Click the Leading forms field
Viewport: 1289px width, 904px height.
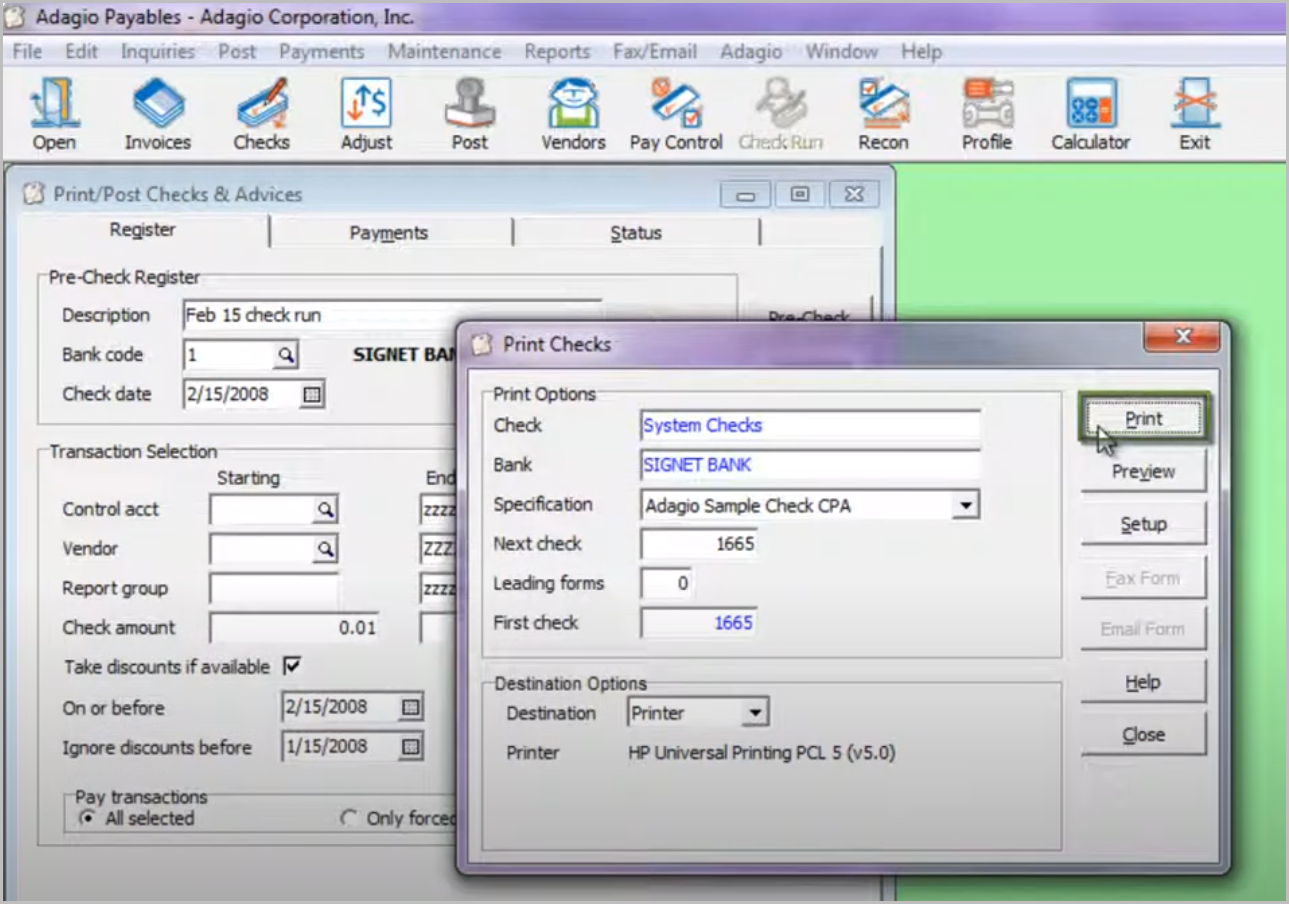pos(666,583)
